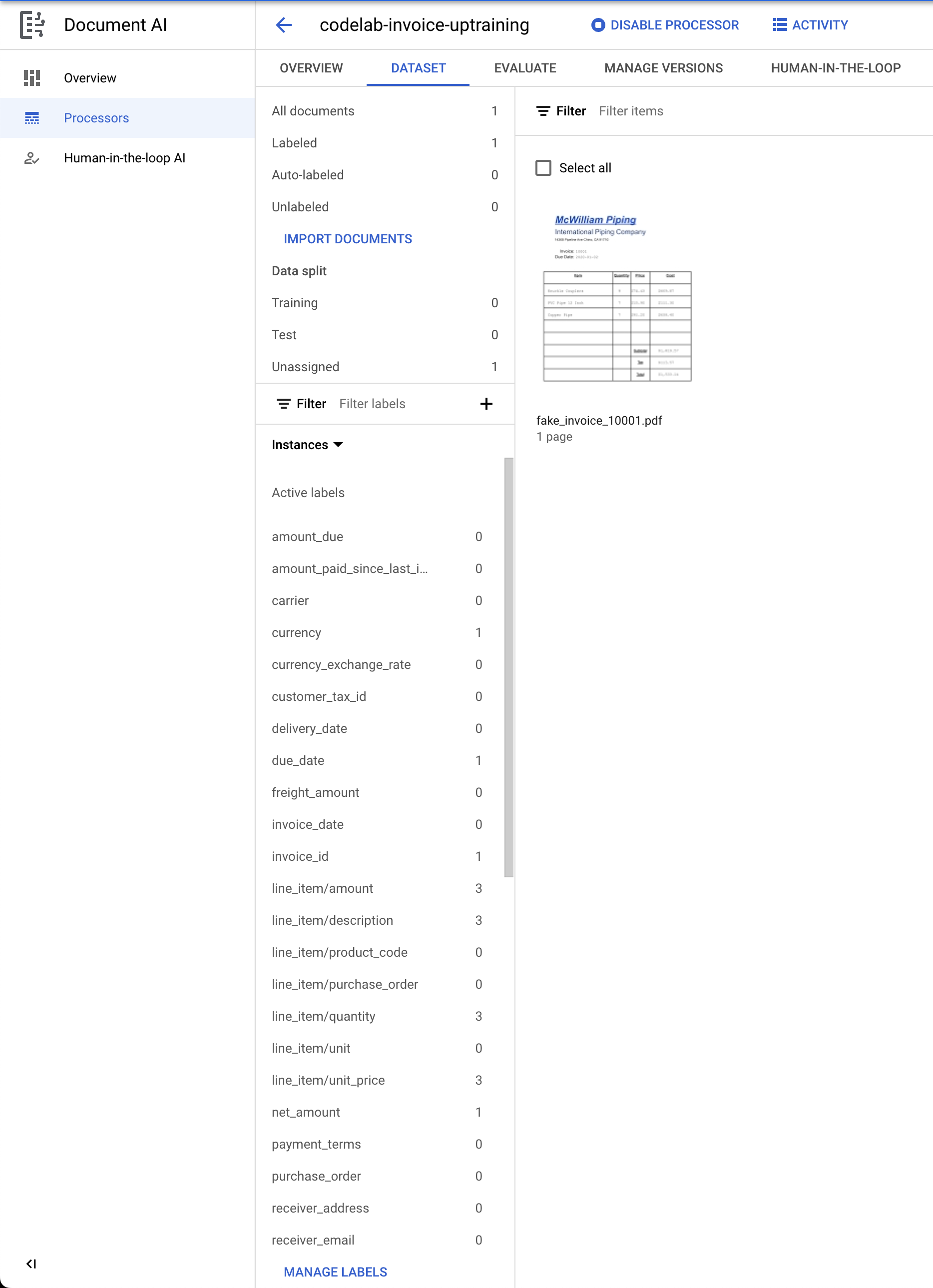Open the Manage Versions tab
The width and height of the screenshot is (933, 1288).
click(x=663, y=68)
